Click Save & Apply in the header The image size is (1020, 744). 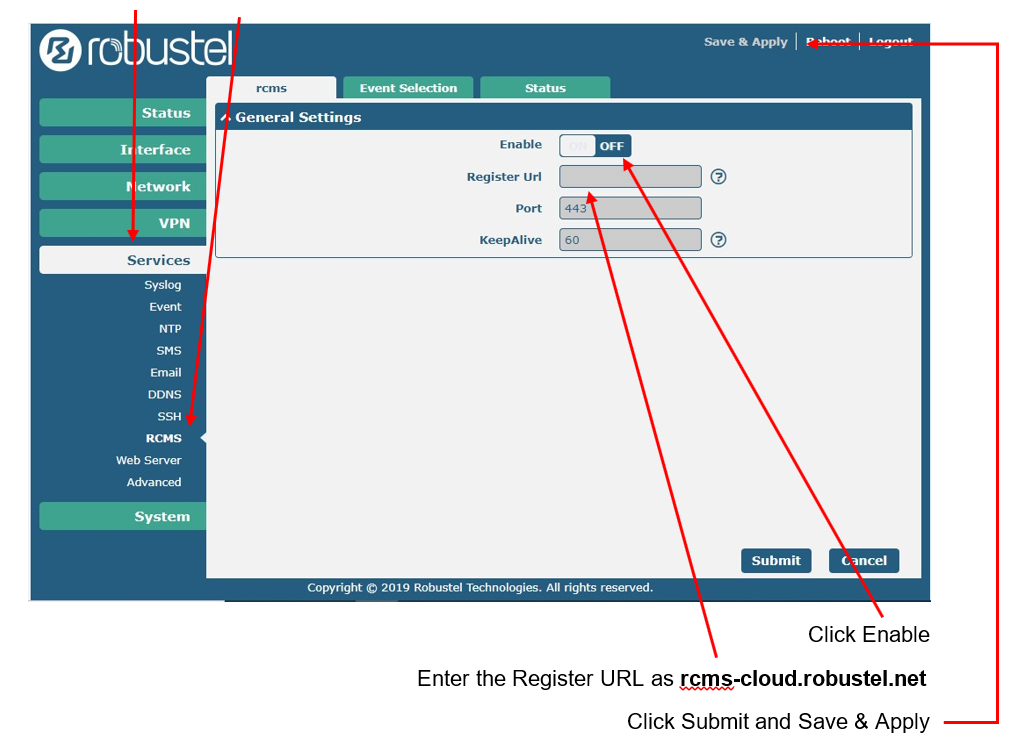point(745,42)
